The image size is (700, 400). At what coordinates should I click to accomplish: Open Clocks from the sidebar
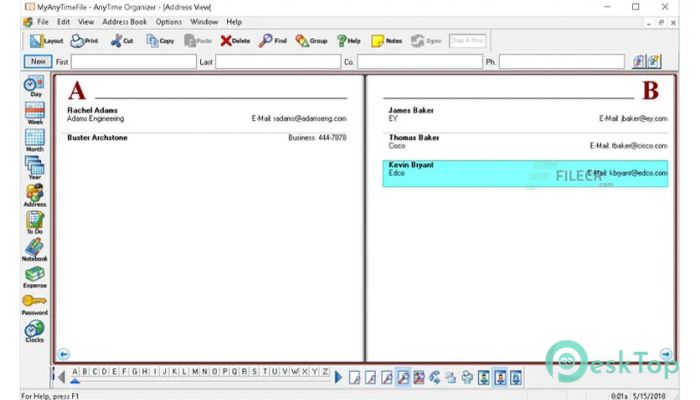point(35,332)
